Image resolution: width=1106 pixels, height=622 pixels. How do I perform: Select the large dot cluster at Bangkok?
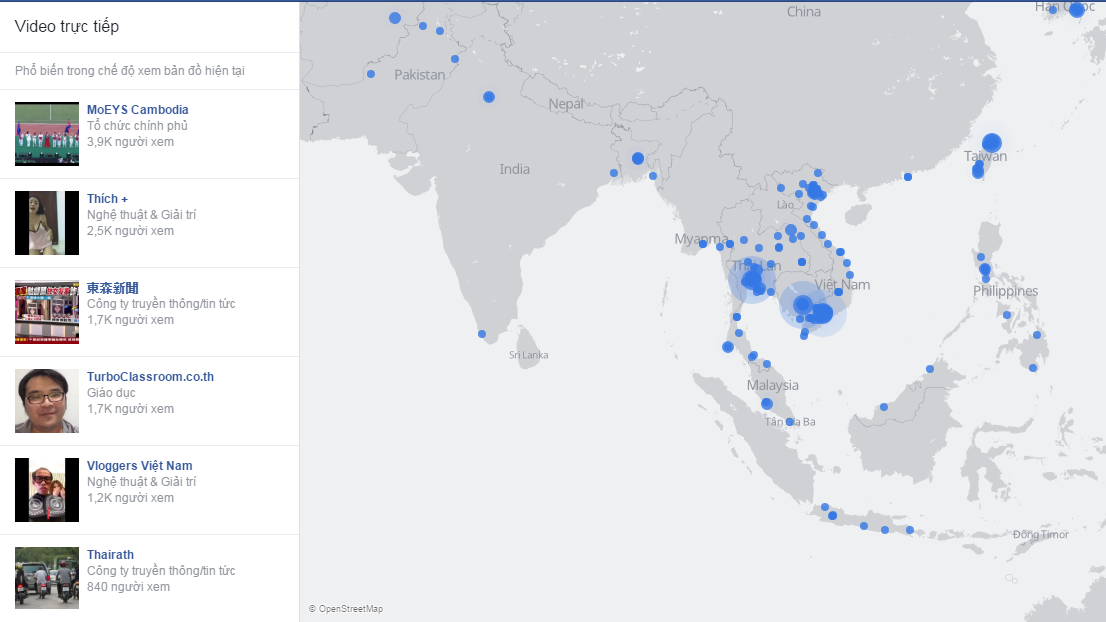(x=752, y=280)
